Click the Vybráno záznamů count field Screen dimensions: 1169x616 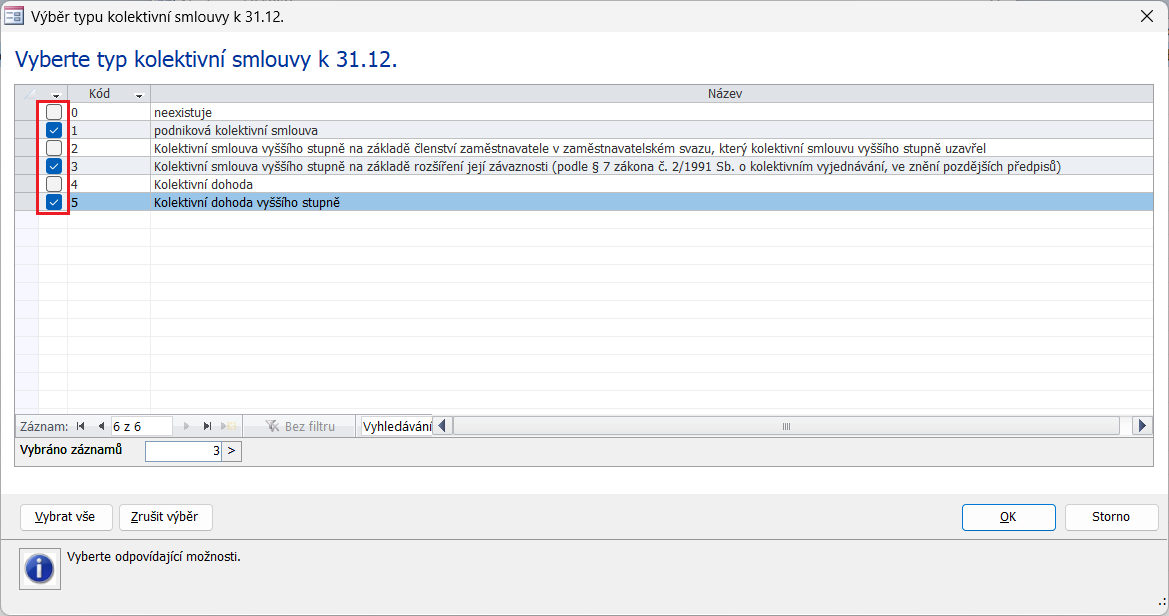pos(183,450)
